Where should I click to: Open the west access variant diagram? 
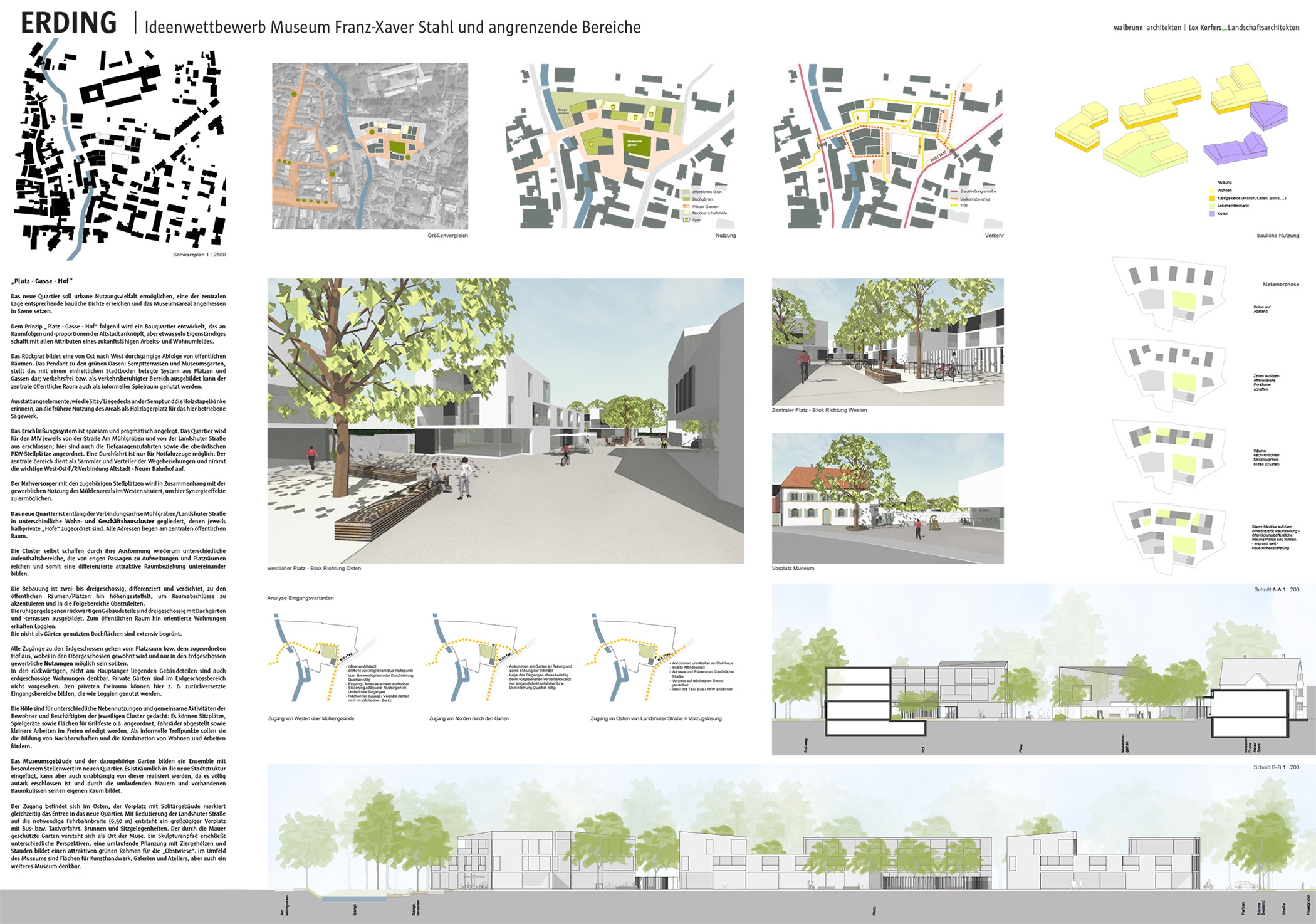click(321, 658)
